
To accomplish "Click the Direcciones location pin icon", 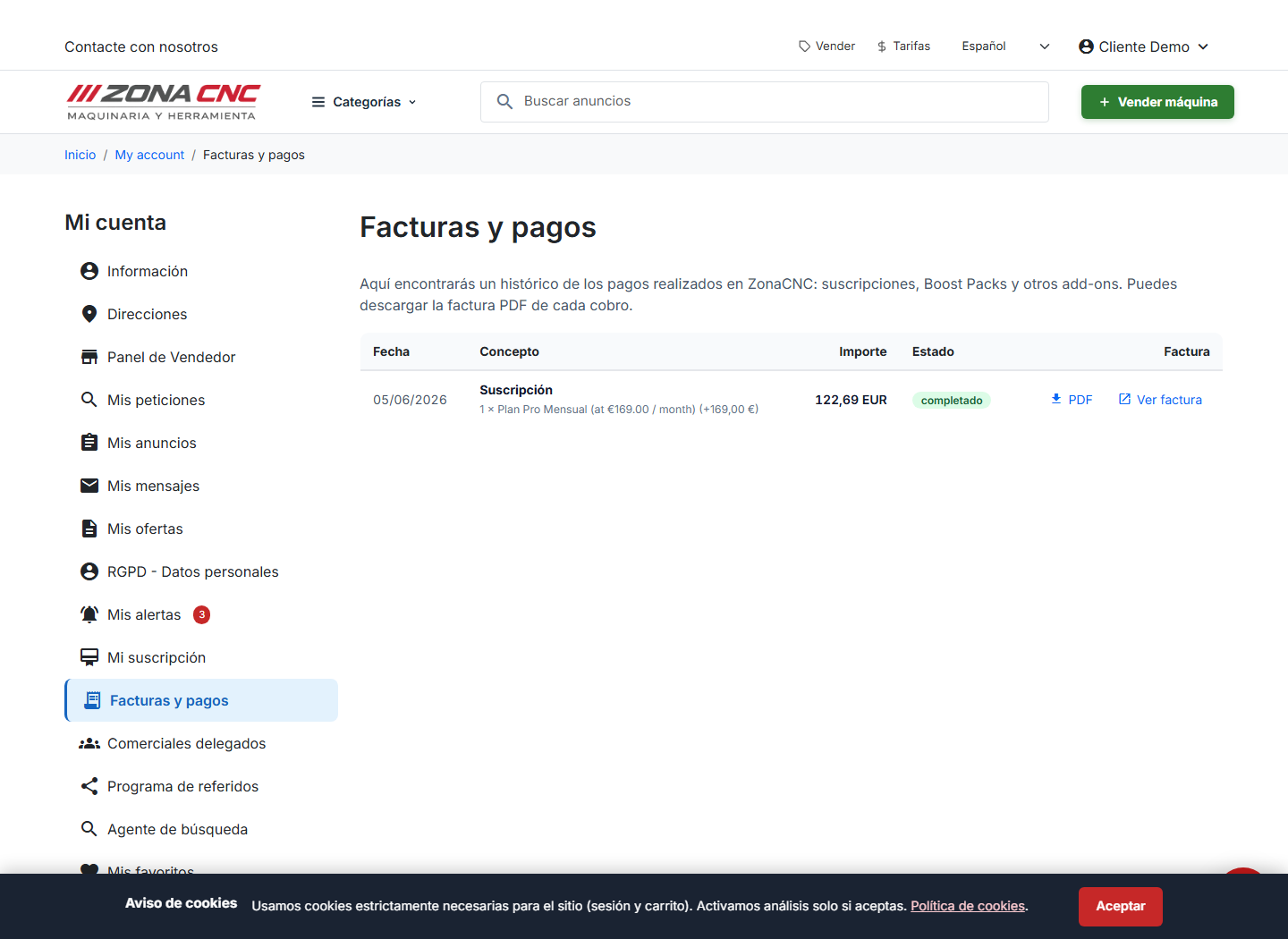I will pyautogui.click(x=89, y=314).
